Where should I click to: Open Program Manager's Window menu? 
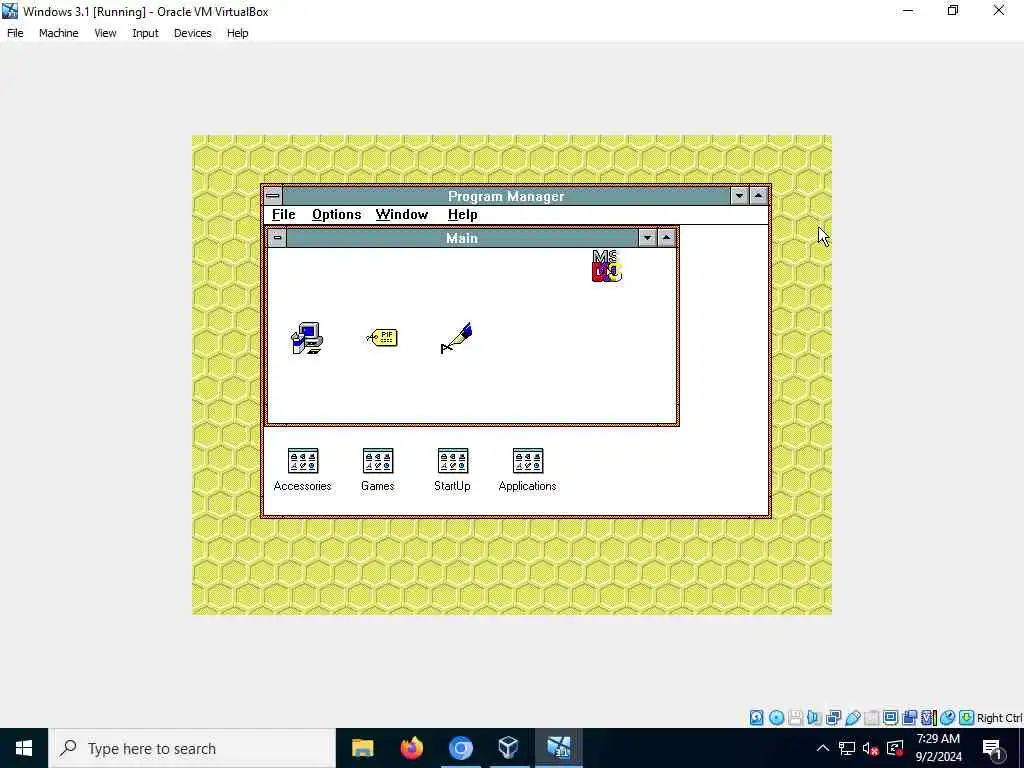(402, 215)
